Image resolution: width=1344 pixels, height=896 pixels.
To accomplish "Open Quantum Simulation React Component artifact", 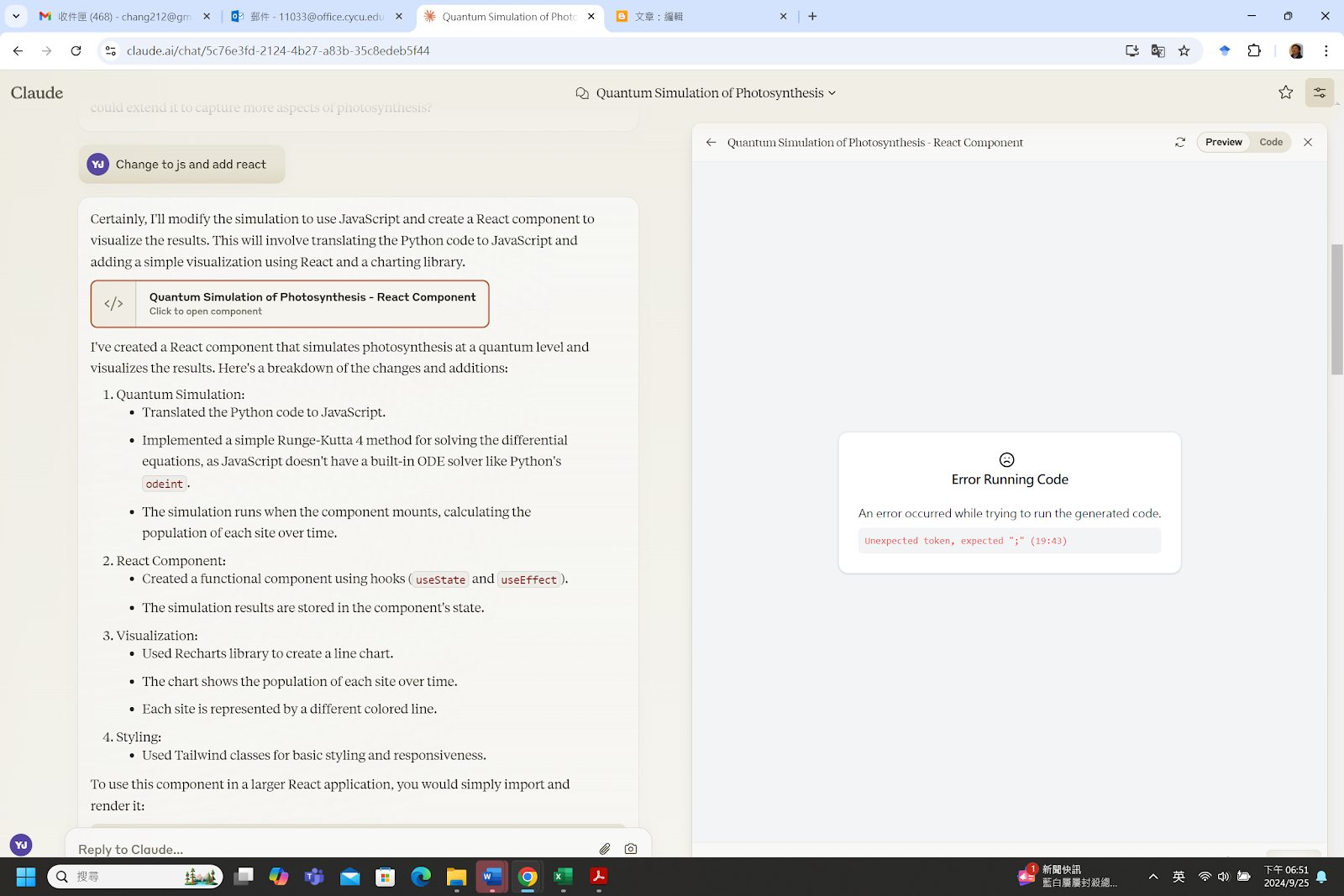I will click(290, 304).
